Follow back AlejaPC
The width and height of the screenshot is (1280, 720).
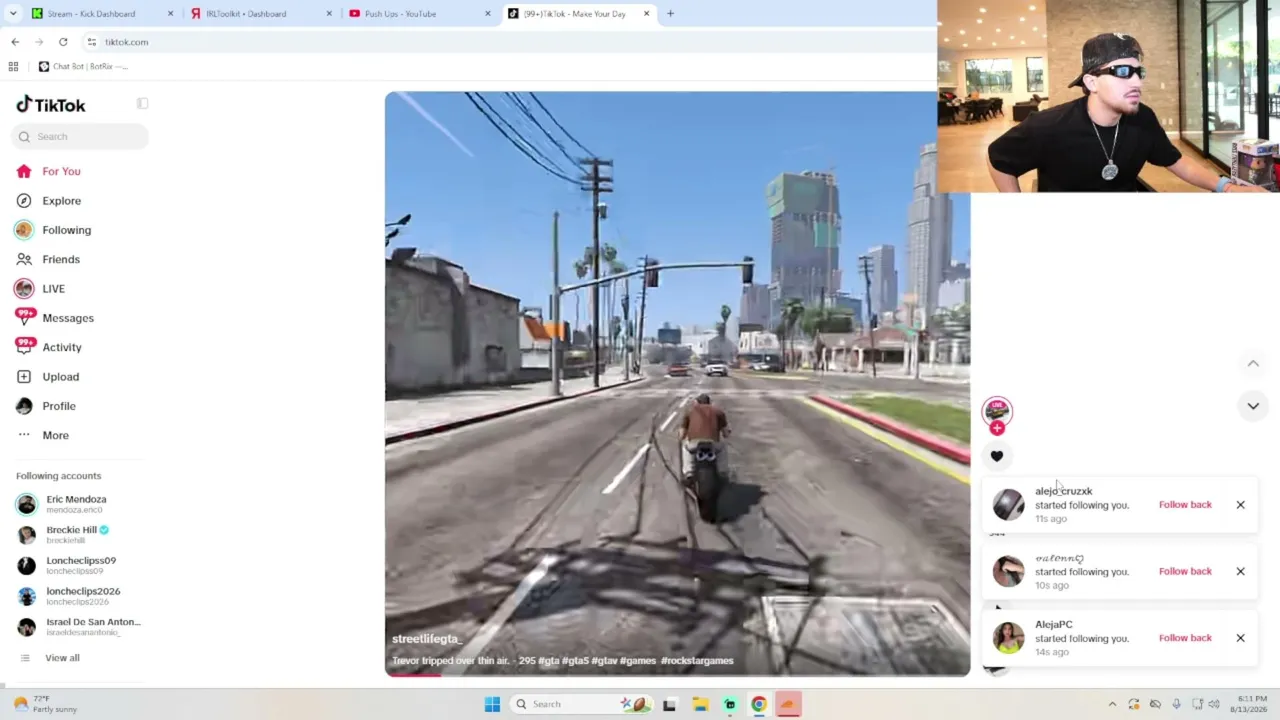(x=1185, y=638)
